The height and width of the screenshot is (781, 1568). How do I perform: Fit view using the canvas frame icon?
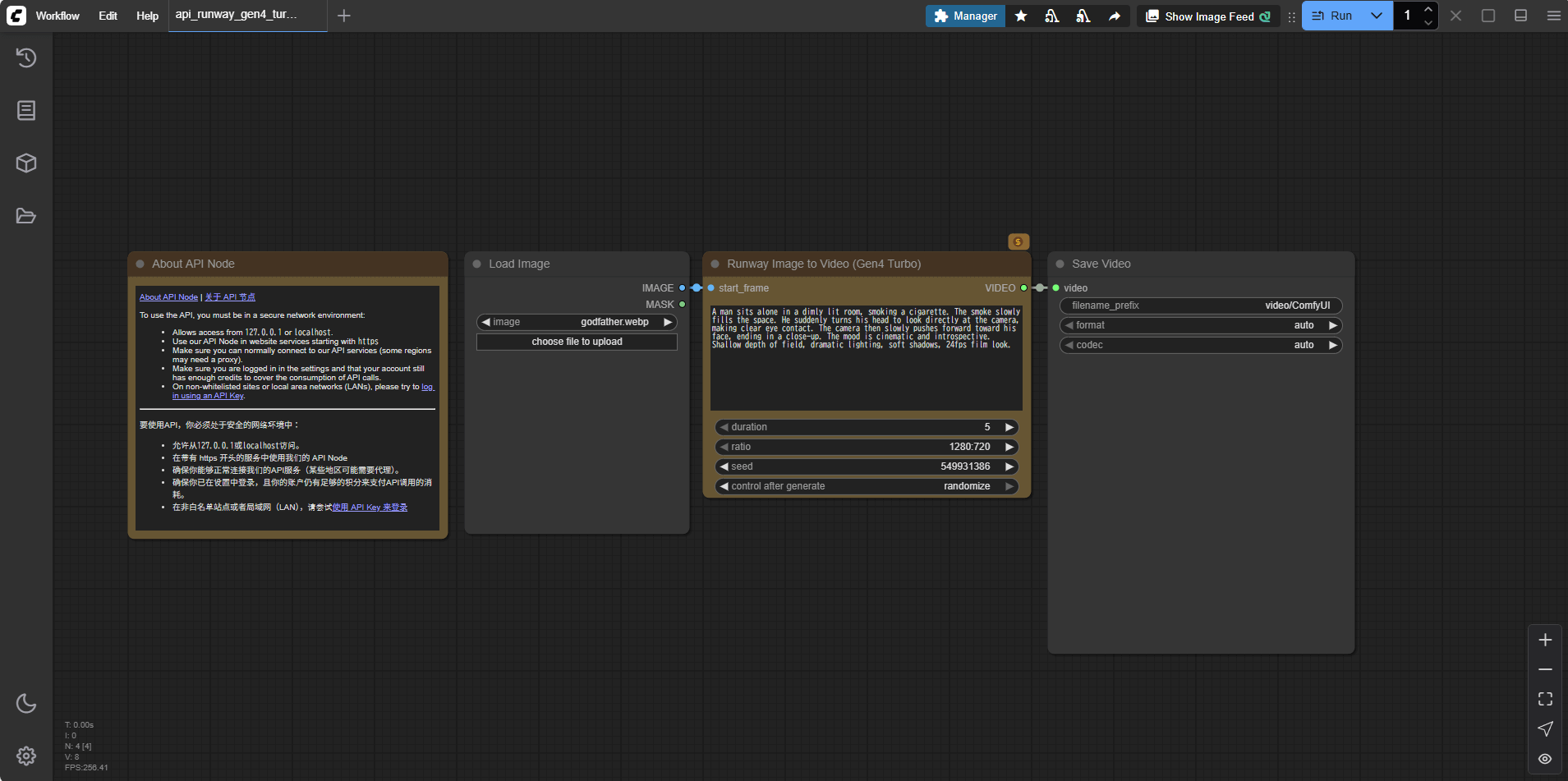(x=1545, y=699)
